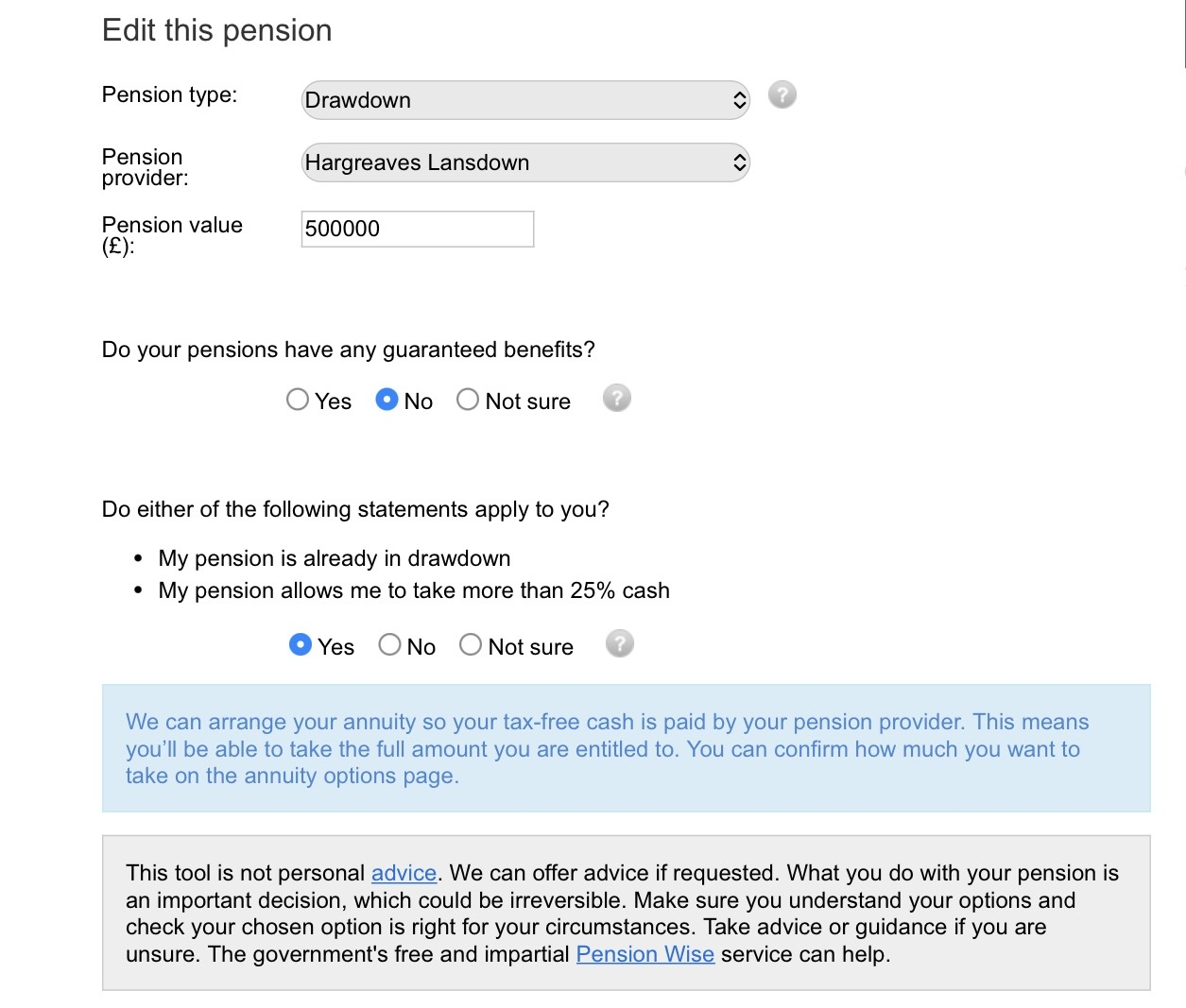Click the 'My pension is already in drawdown' bullet
The width and height of the screenshot is (1186, 1008).
(x=334, y=558)
